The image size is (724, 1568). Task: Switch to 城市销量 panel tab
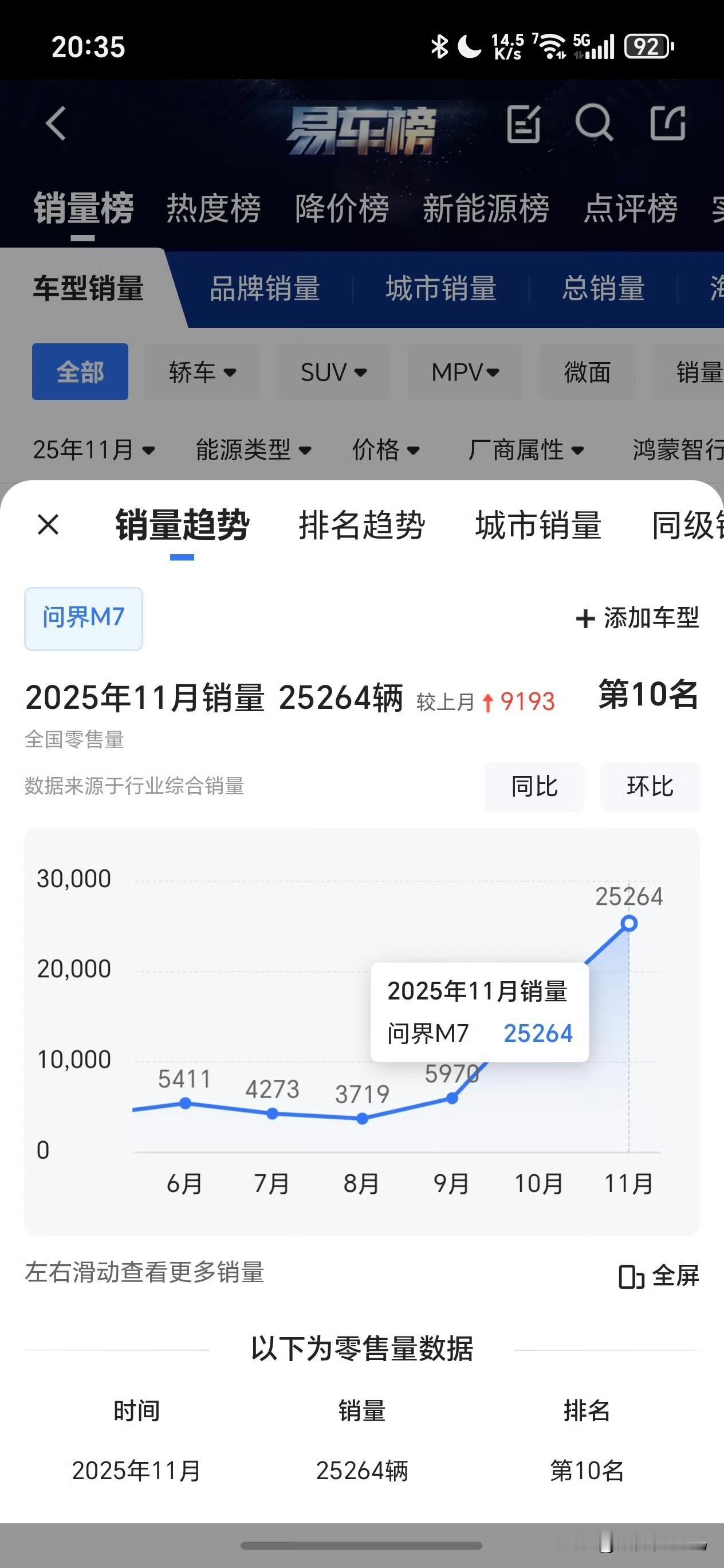click(x=538, y=525)
